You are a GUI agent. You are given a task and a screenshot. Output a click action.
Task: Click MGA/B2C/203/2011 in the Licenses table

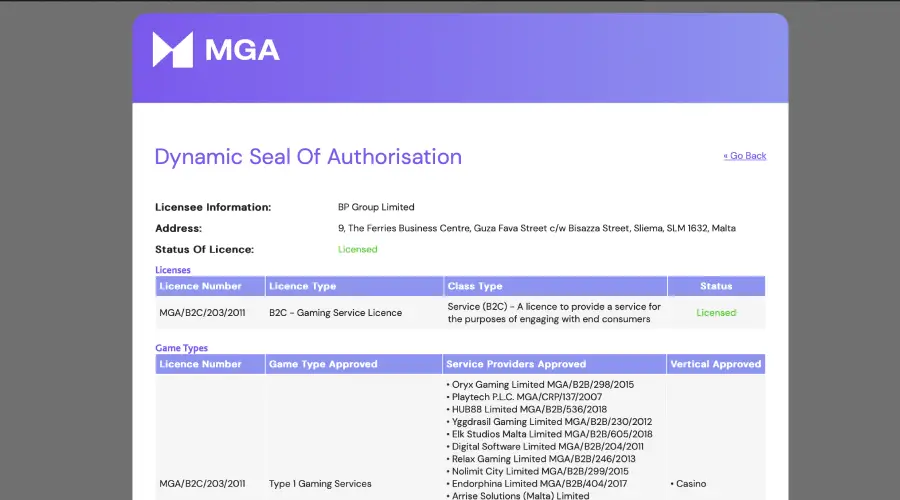click(202, 313)
